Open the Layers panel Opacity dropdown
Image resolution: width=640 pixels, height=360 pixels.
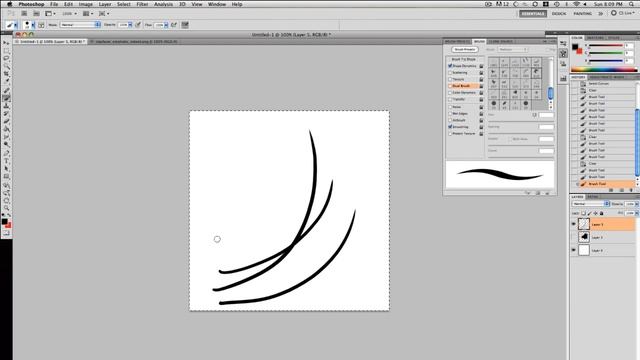637,204
